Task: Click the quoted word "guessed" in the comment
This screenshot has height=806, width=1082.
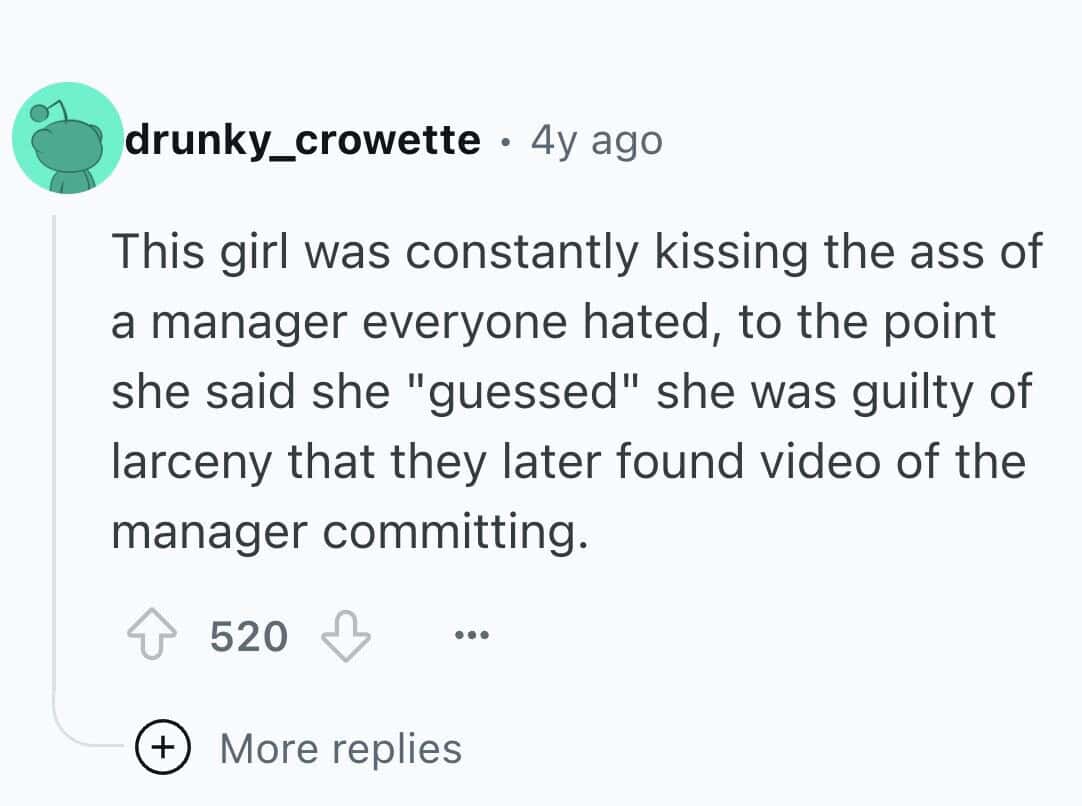Action: pos(539,393)
